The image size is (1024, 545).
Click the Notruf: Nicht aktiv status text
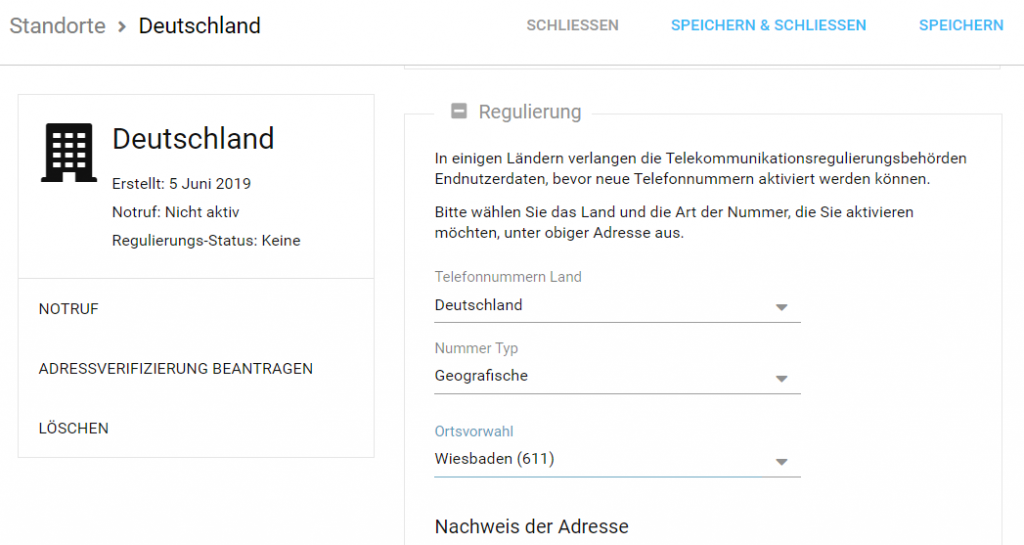point(175,212)
